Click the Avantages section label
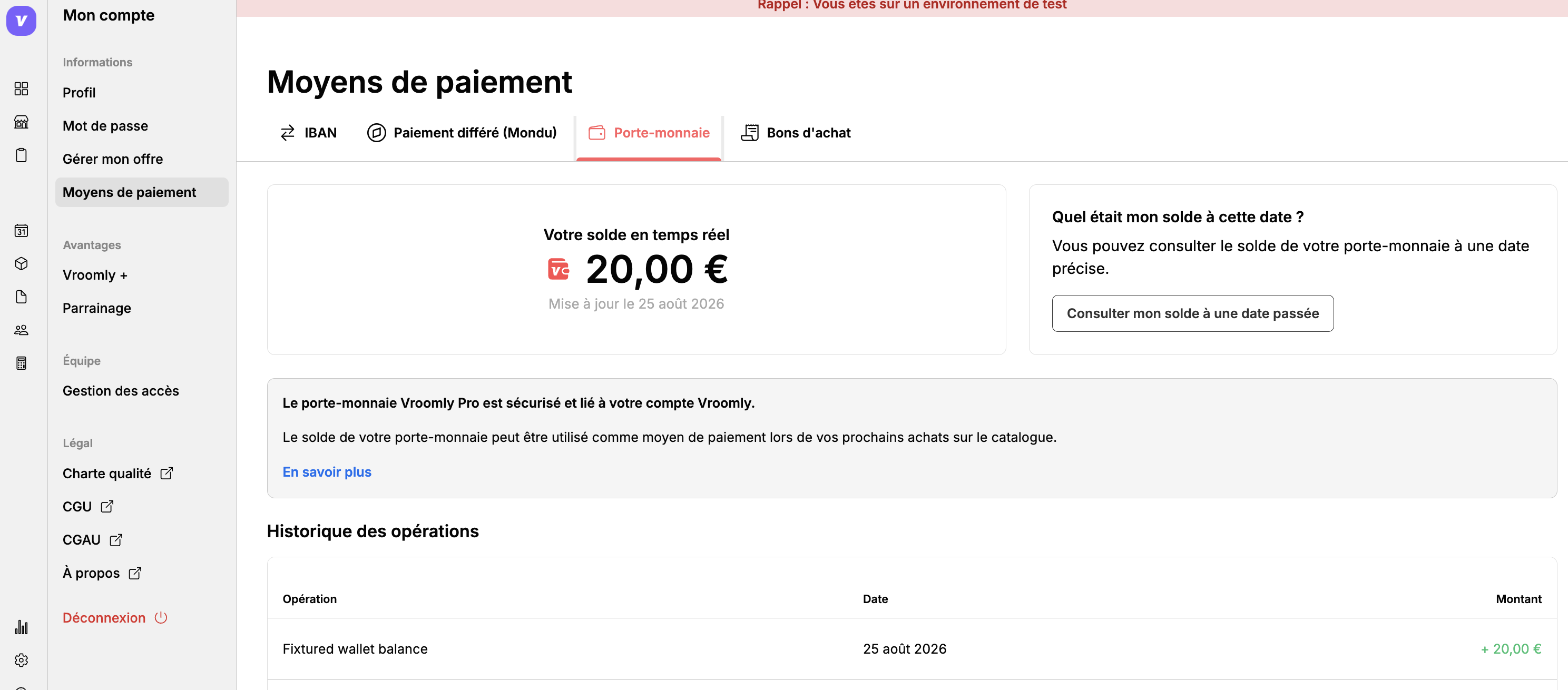This screenshot has height=690, width=1568. 92,245
